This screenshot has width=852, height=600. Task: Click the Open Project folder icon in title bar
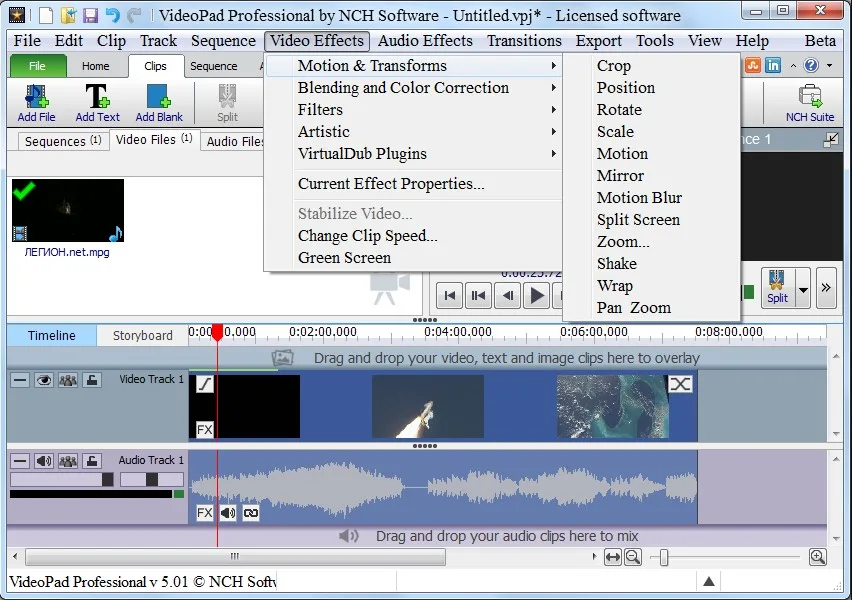coord(68,15)
